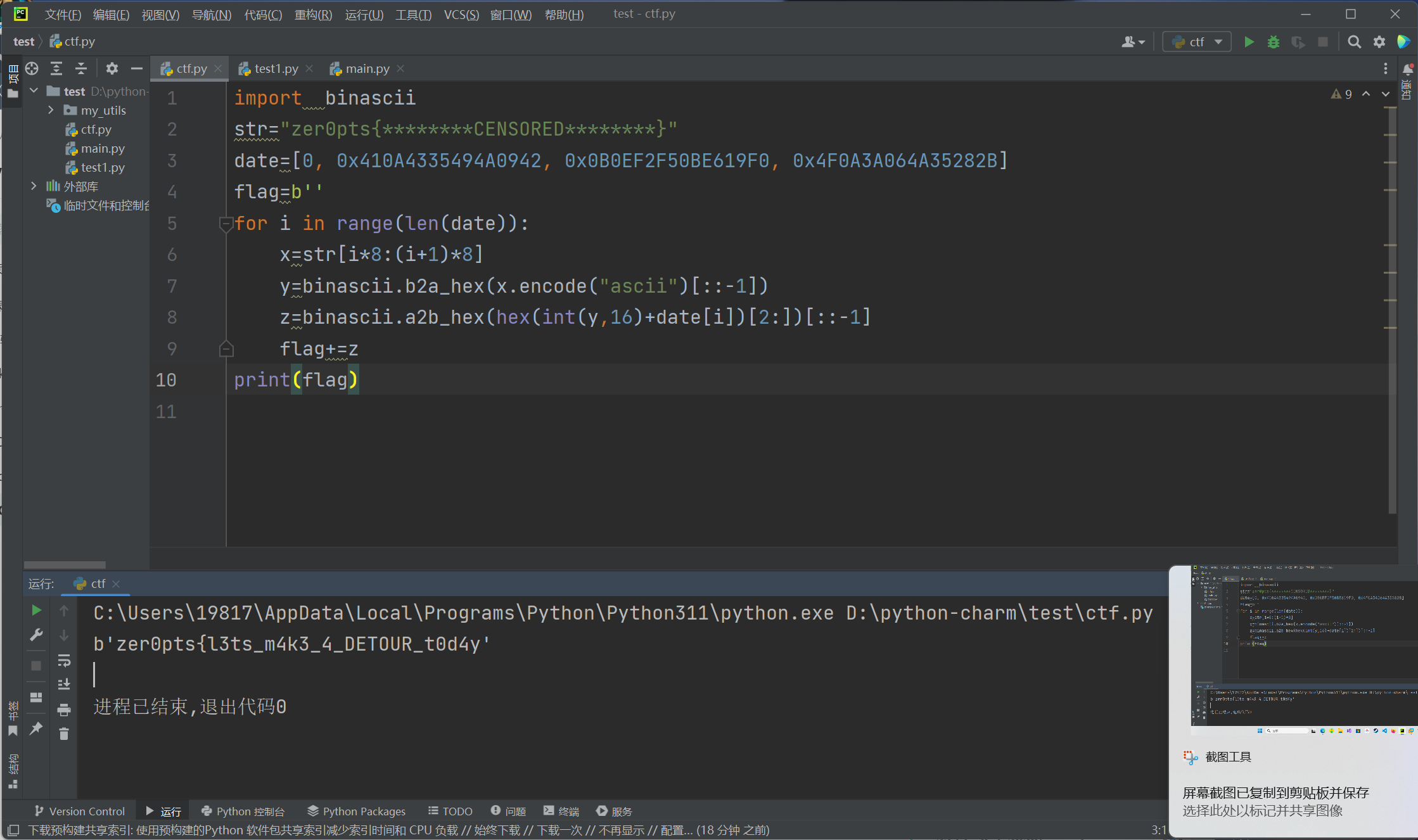Run the ctf configuration with green play button
This screenshot has height=840, width=1418.
(1249, 42)
